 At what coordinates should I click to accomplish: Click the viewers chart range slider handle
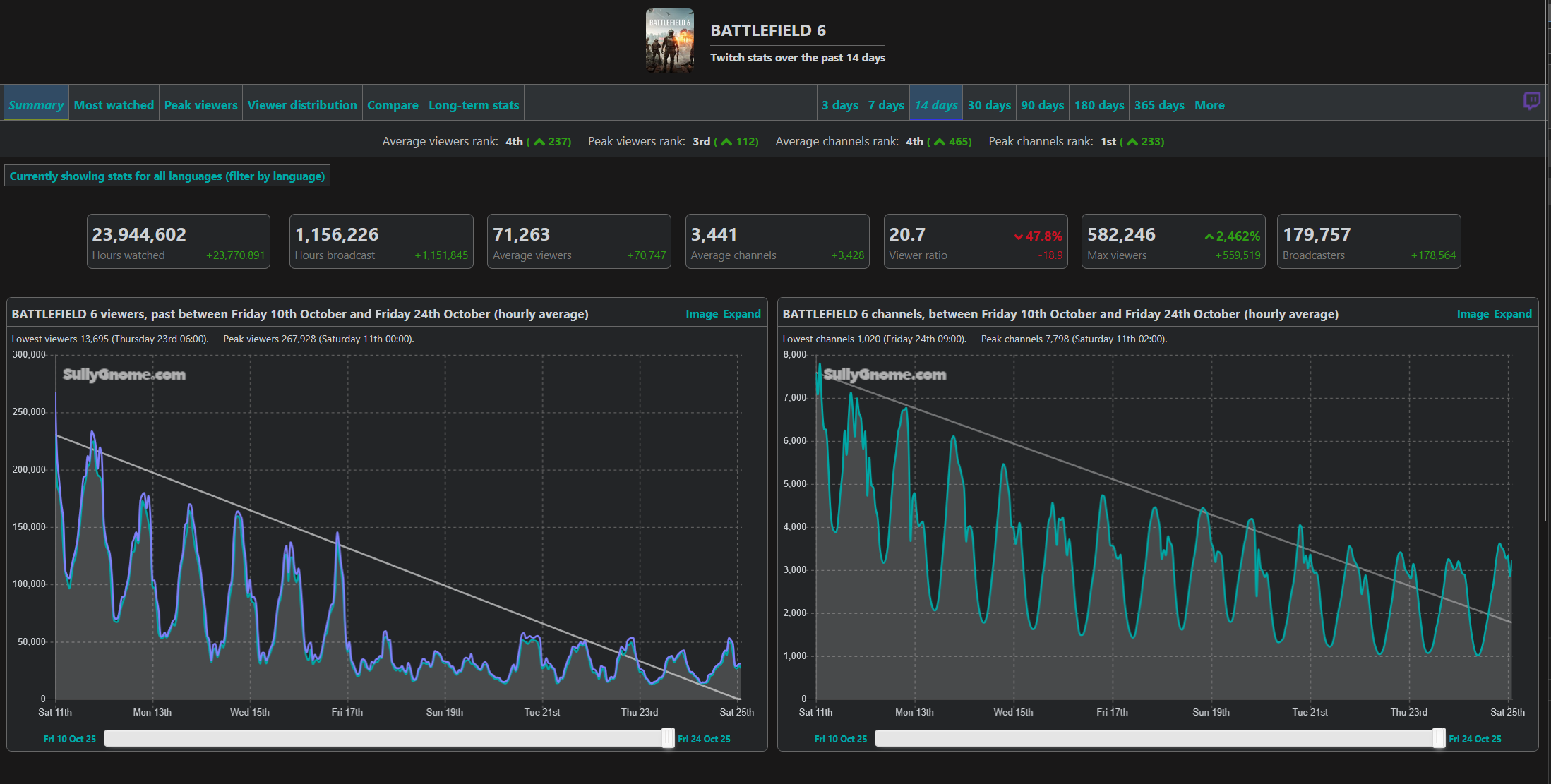coord(668,738)
